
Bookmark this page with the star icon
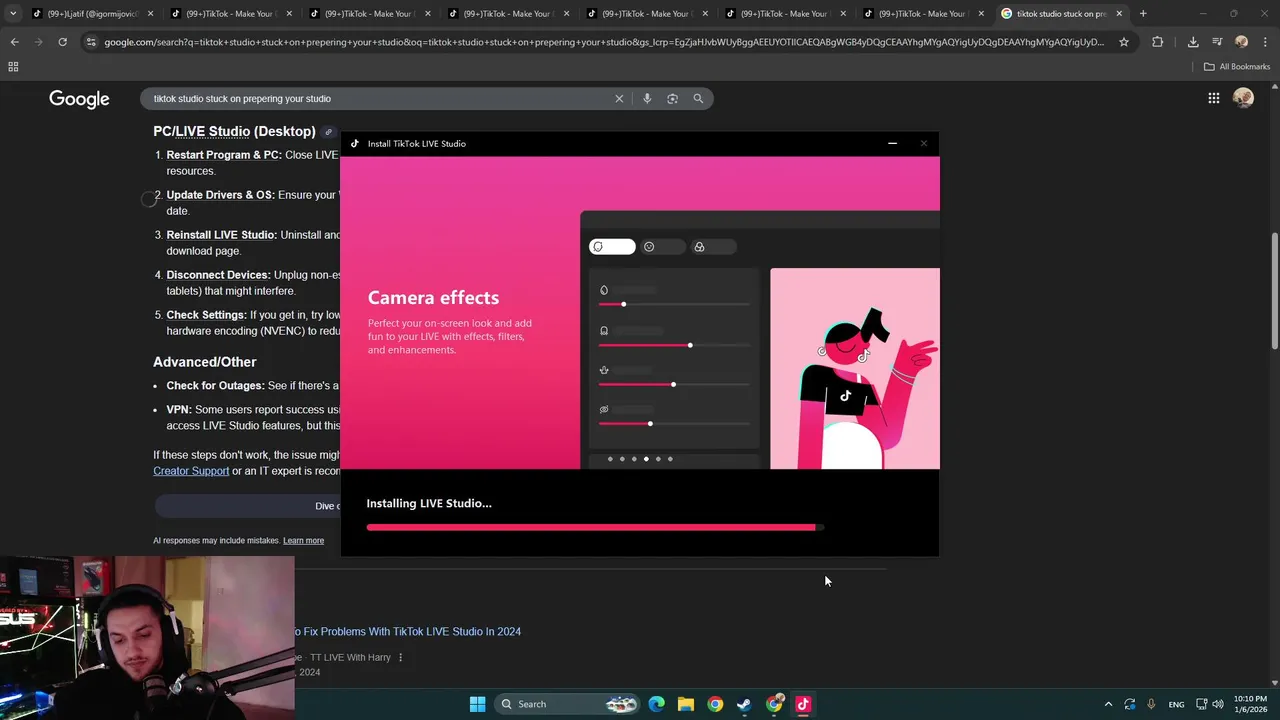(x=1124, y=42)
